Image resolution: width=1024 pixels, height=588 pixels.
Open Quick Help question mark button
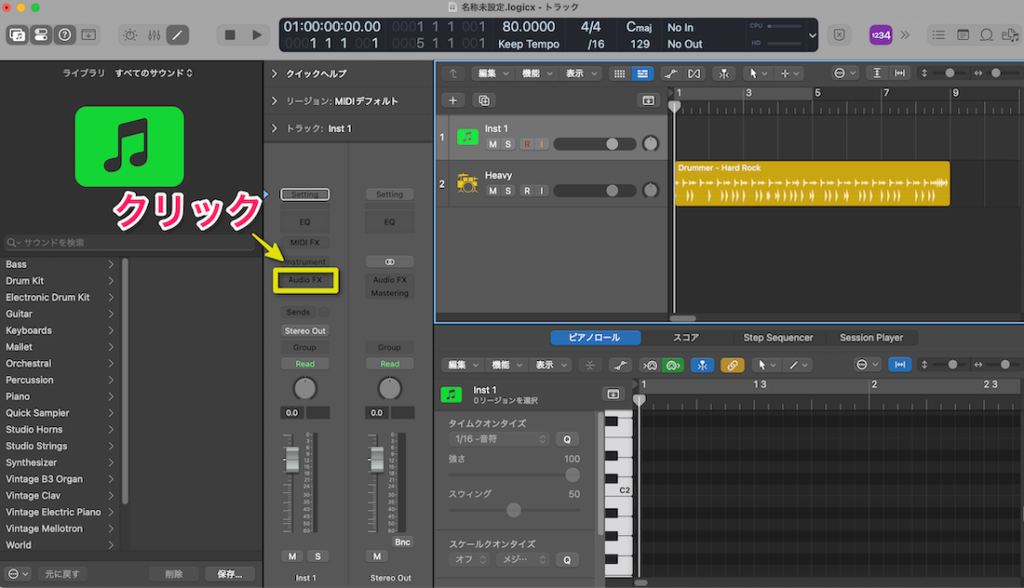click(65, 35)
